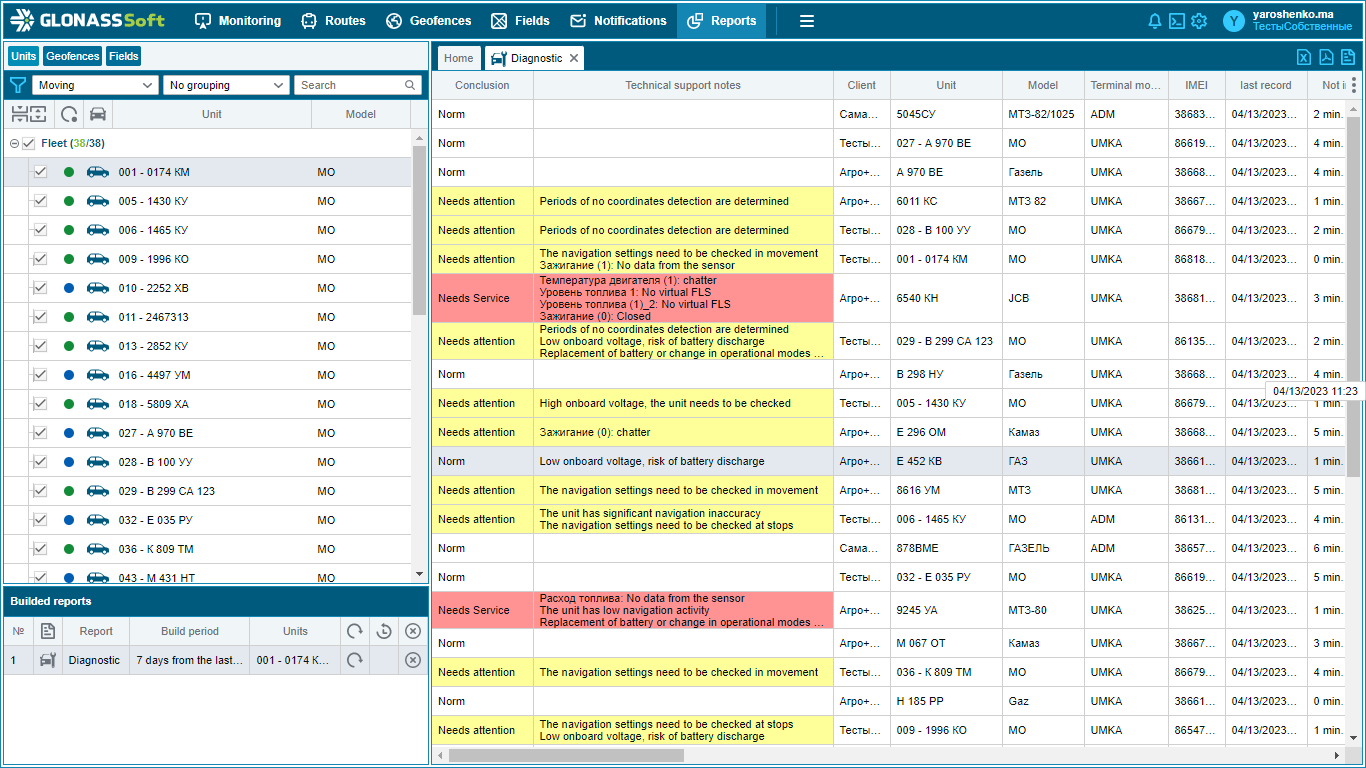This screenshot has width=1366, height=768.
Task: Open the hamburger more-menu
Action: [x=807, y=21]
